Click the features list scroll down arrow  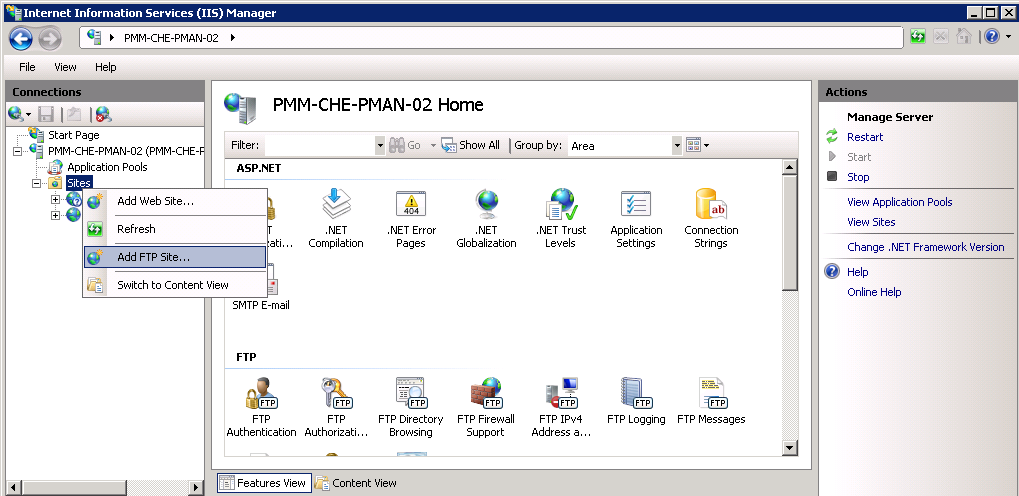pos(790,447)
